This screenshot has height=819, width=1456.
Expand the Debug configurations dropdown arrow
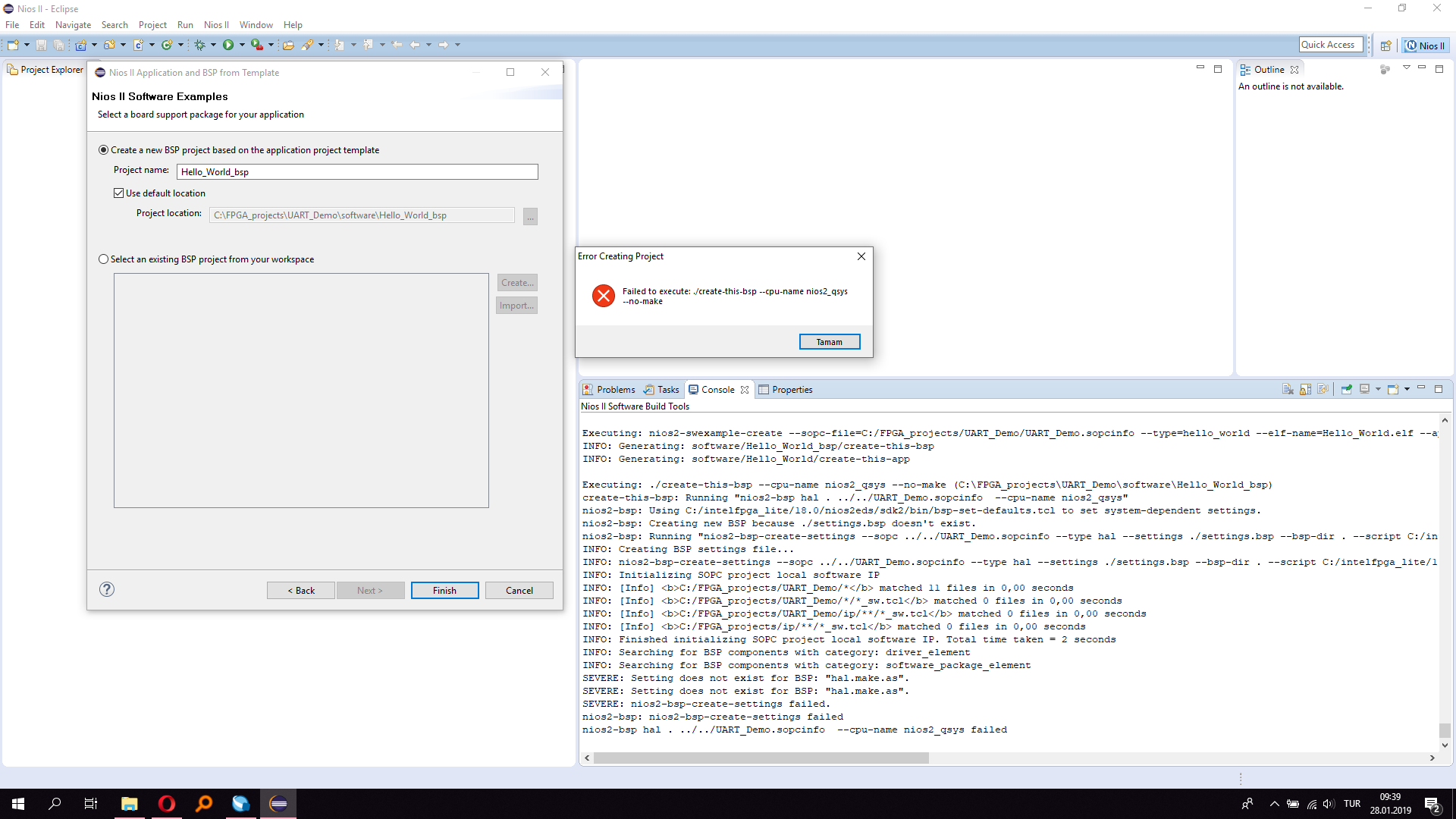[213, 45]
